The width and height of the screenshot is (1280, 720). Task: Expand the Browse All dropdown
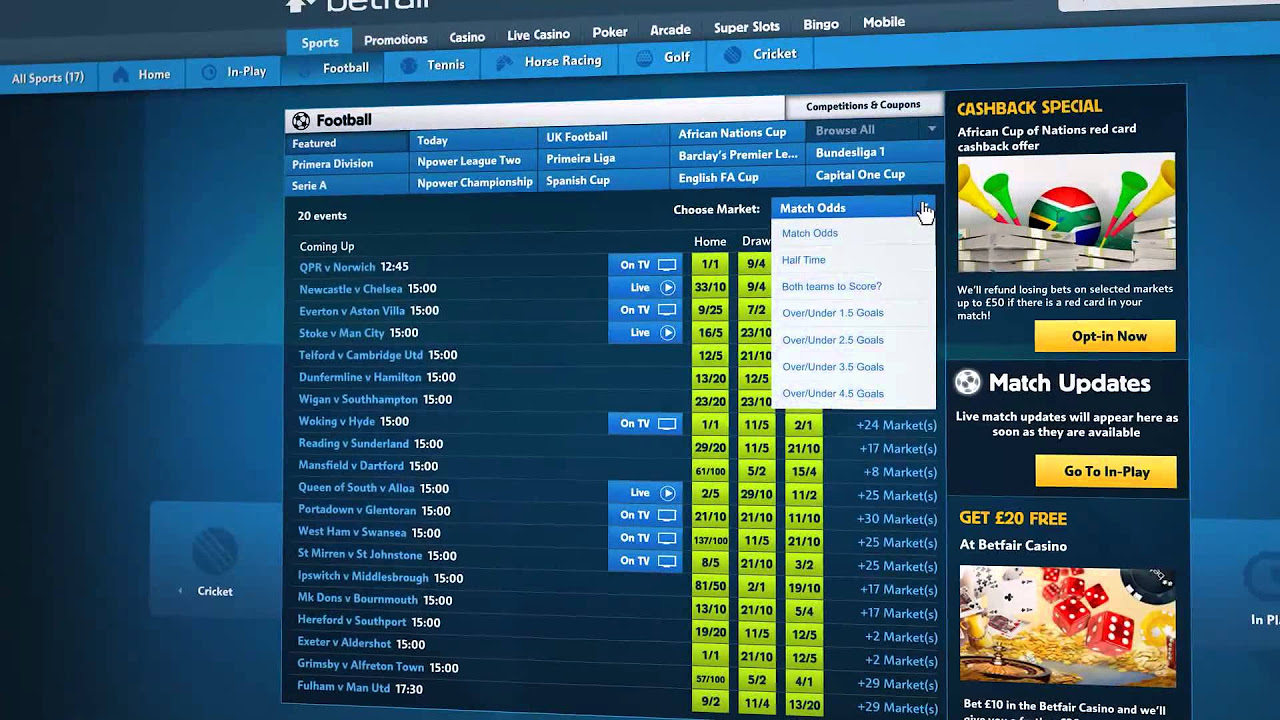(x=876, y=130)
